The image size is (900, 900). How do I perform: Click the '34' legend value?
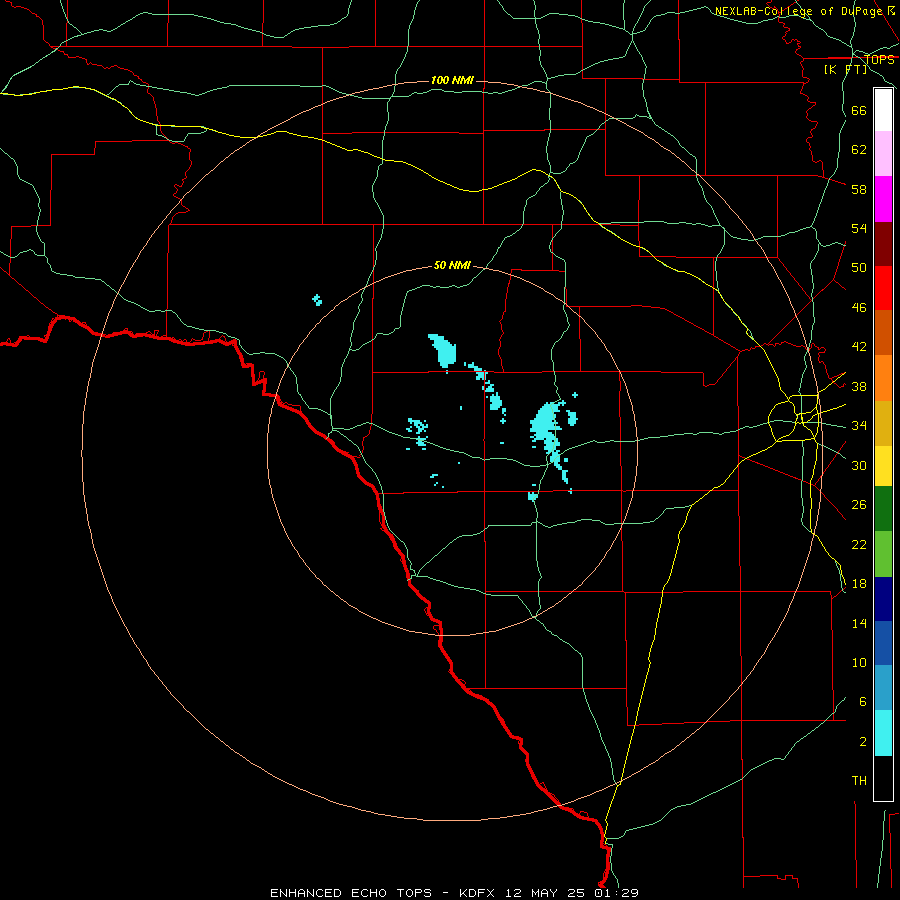(859, 425)
